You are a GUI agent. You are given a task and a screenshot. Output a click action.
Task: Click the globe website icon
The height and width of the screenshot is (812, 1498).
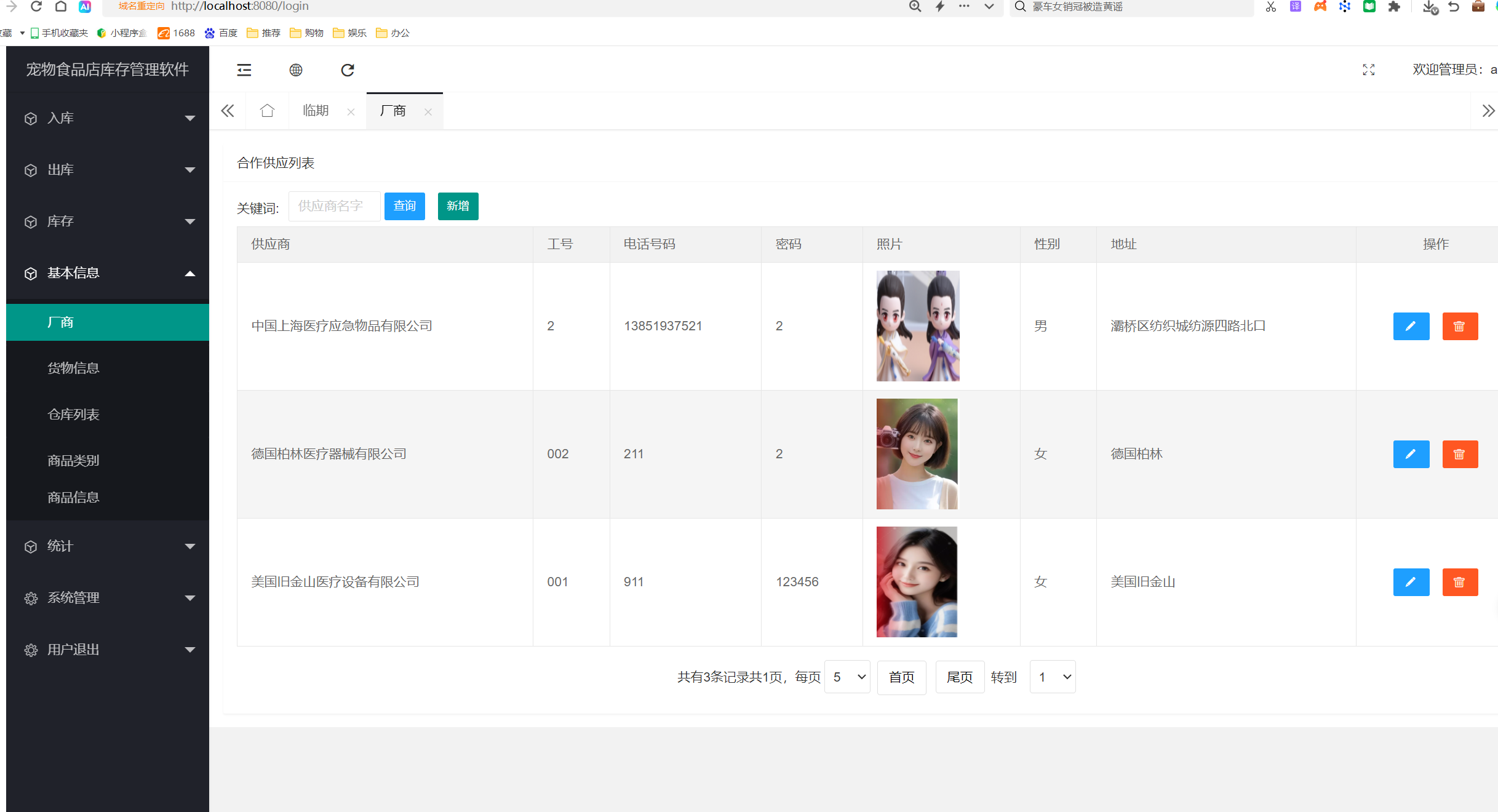click(x=296, y=70)
